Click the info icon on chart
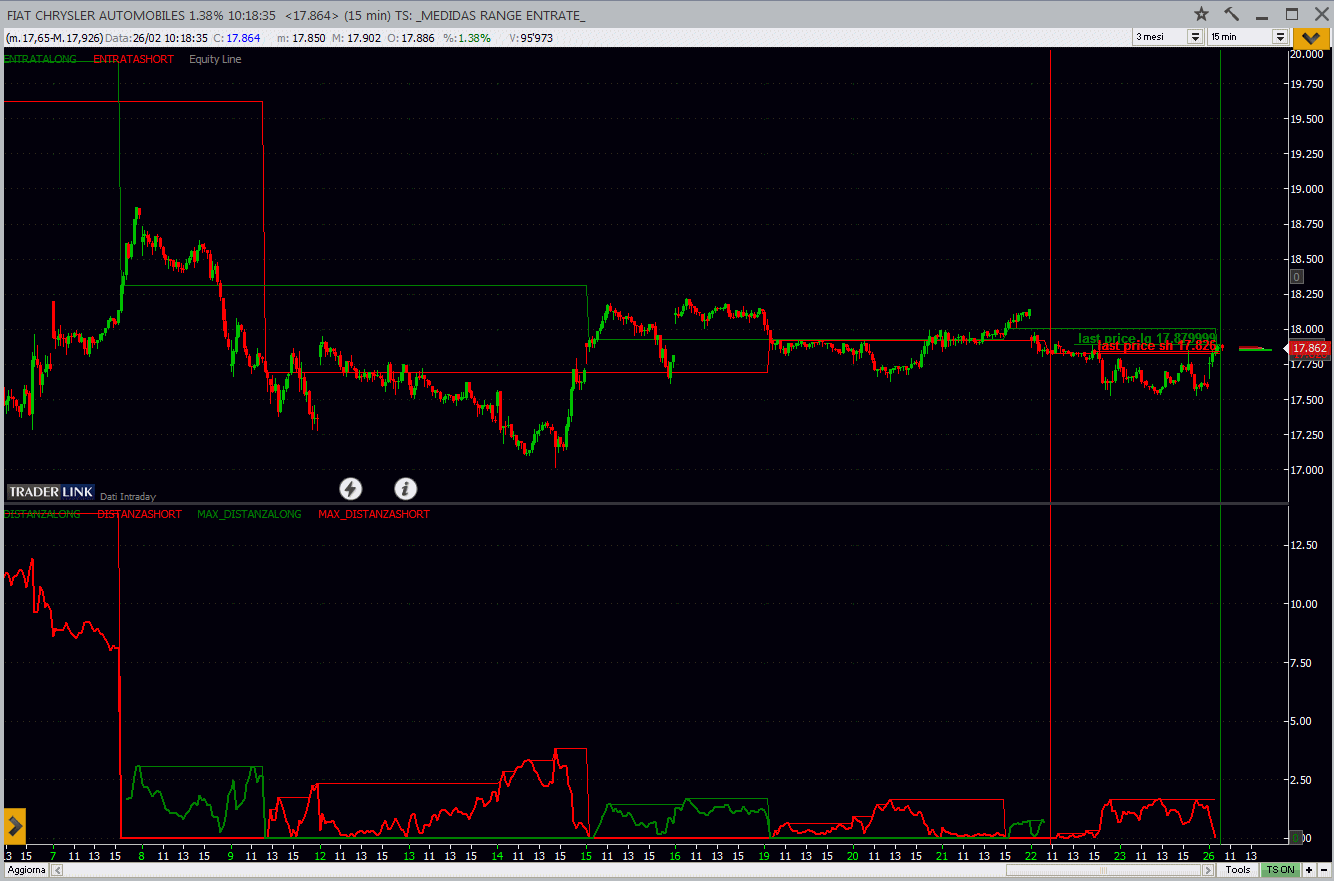 point(405,488)
